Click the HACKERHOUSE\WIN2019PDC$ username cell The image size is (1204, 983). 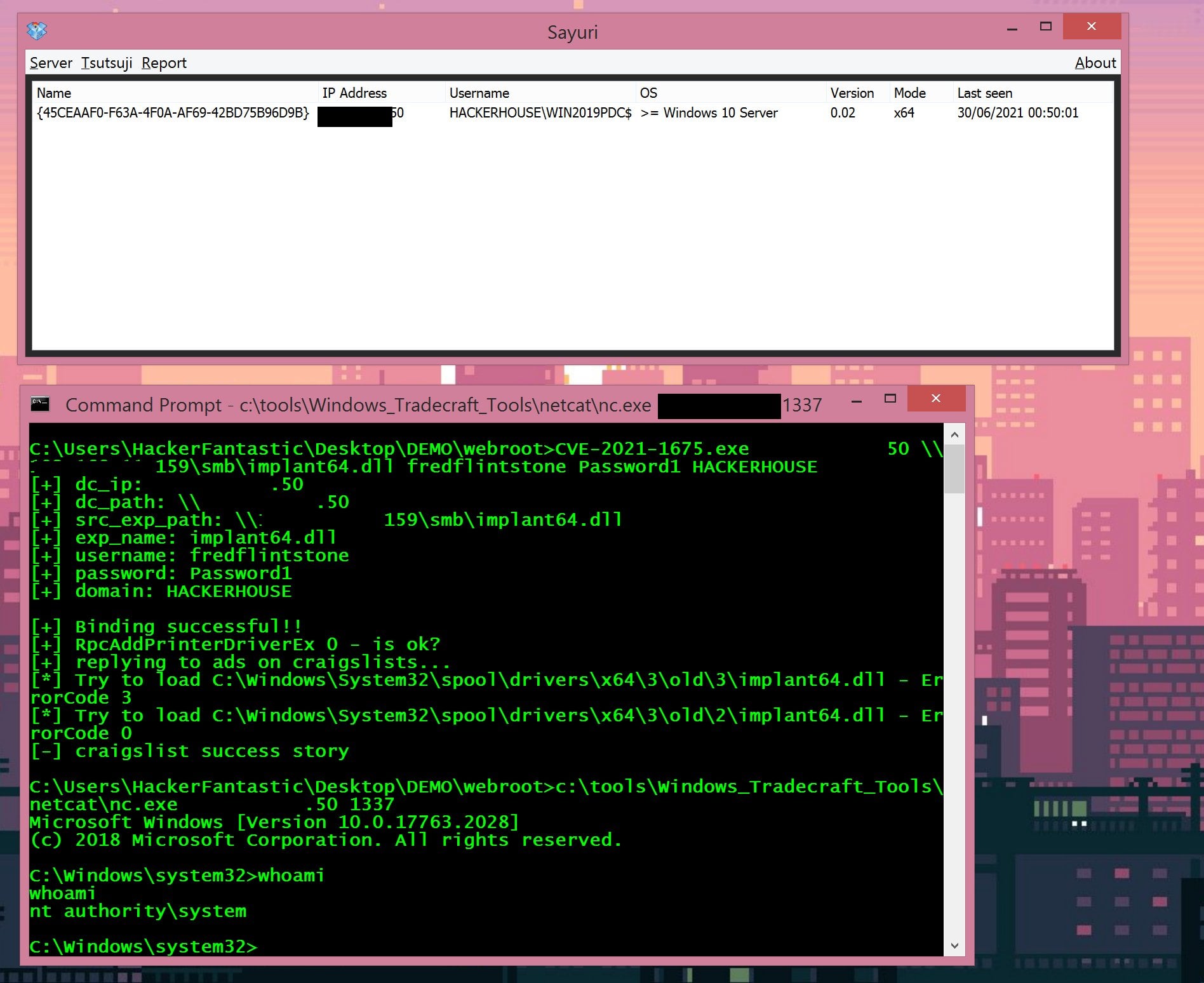pyautogui.click(x=540, y=113)
